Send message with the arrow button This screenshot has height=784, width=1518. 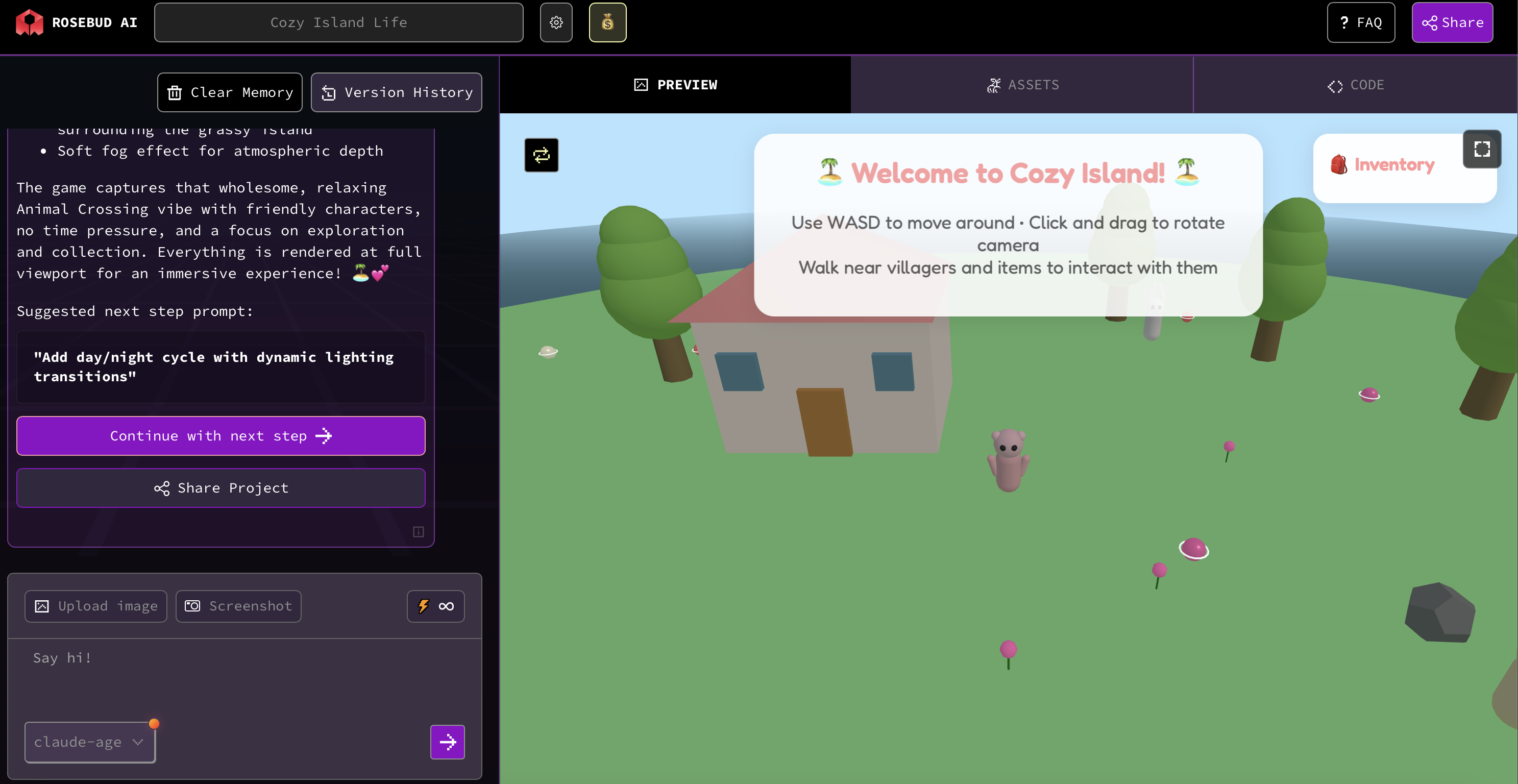(x=447, y=742)
